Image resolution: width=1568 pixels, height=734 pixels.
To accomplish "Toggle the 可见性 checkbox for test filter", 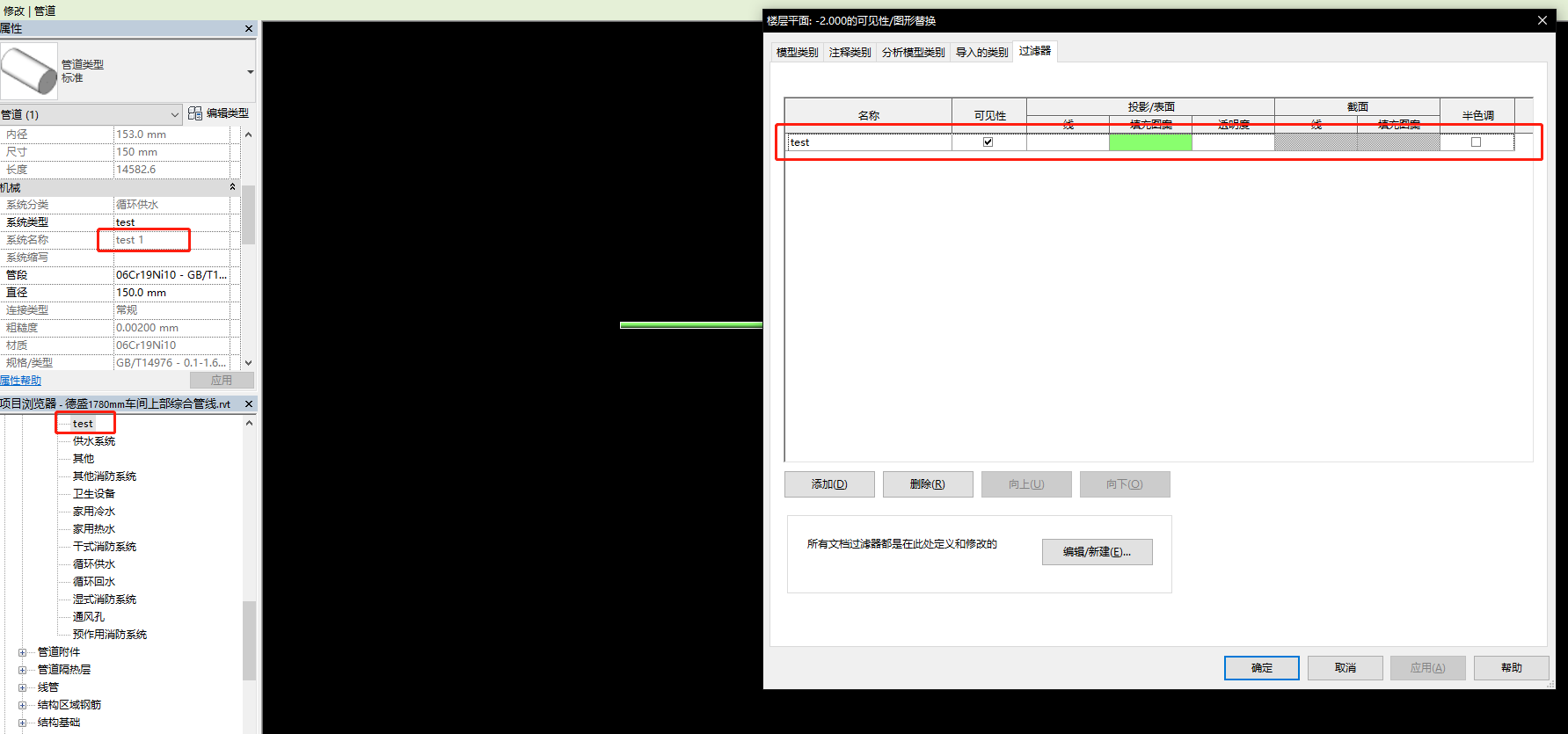I will coord(988,142).
